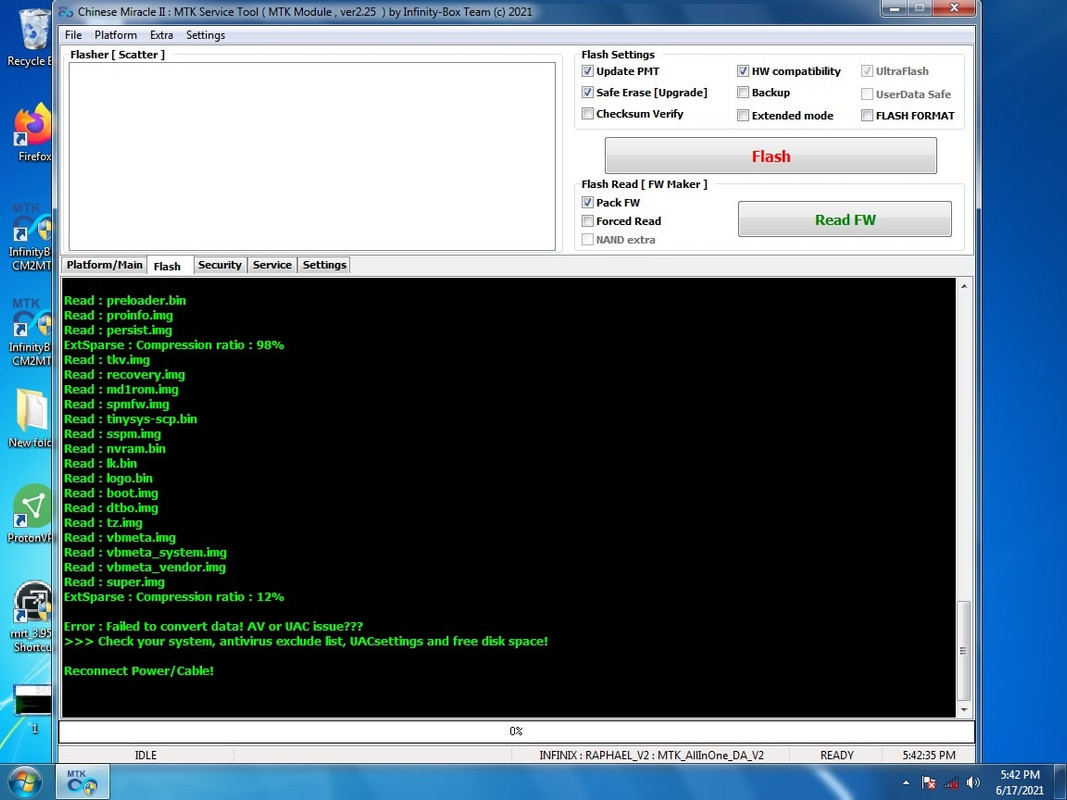Click the volume speaker tray icon
Image resolution: width=1067 pixels, height=800 pixels.
pos(974,782)
